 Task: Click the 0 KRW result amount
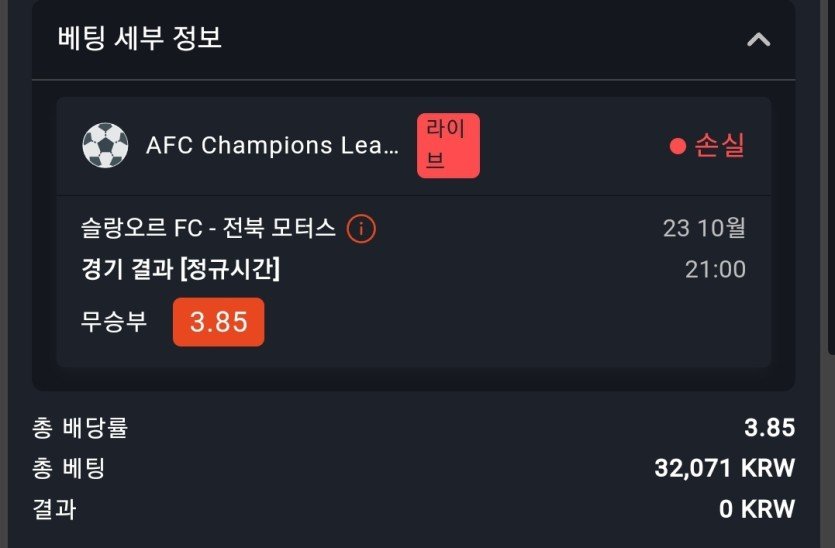(757, 509)
